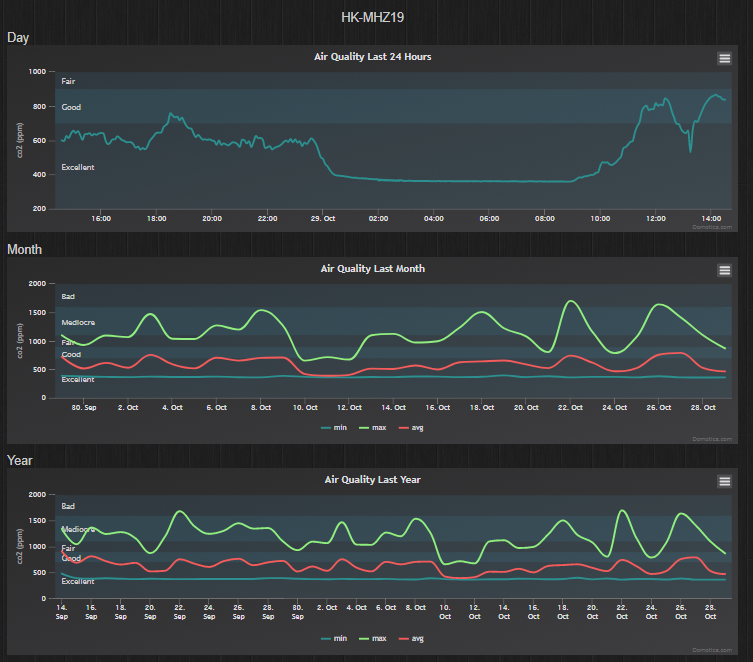753x662 pixels.
Task: Toggle the max series in month legend
Action: click(x=373, y=427)
